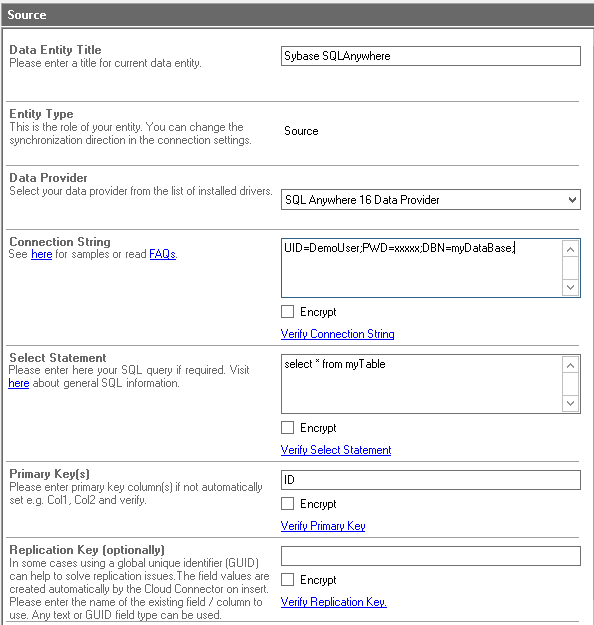594x625 pixels.
Task: Click the Primary Key(s) input field
Action: coord(431,480)
